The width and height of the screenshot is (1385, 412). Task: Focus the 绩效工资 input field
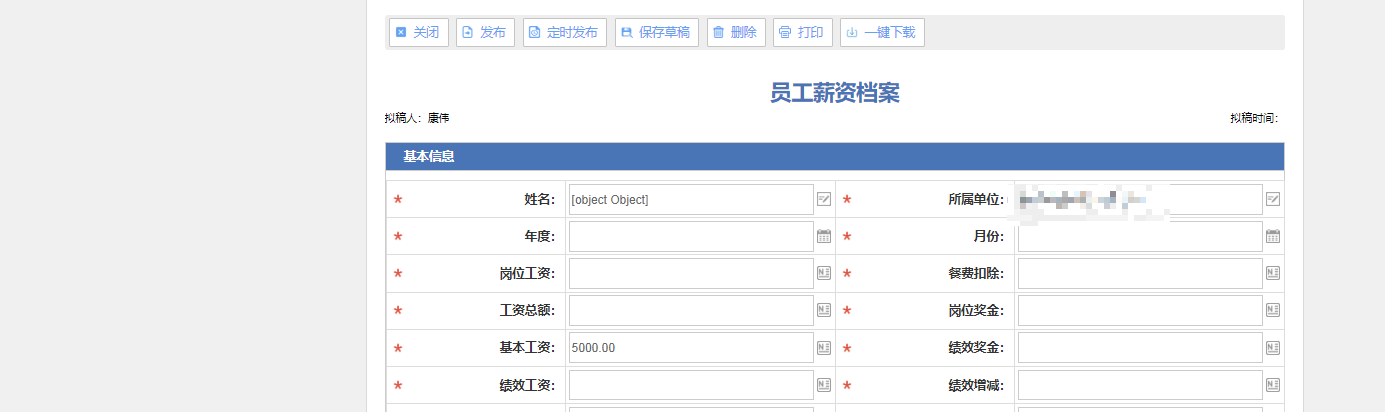(691, 385)
